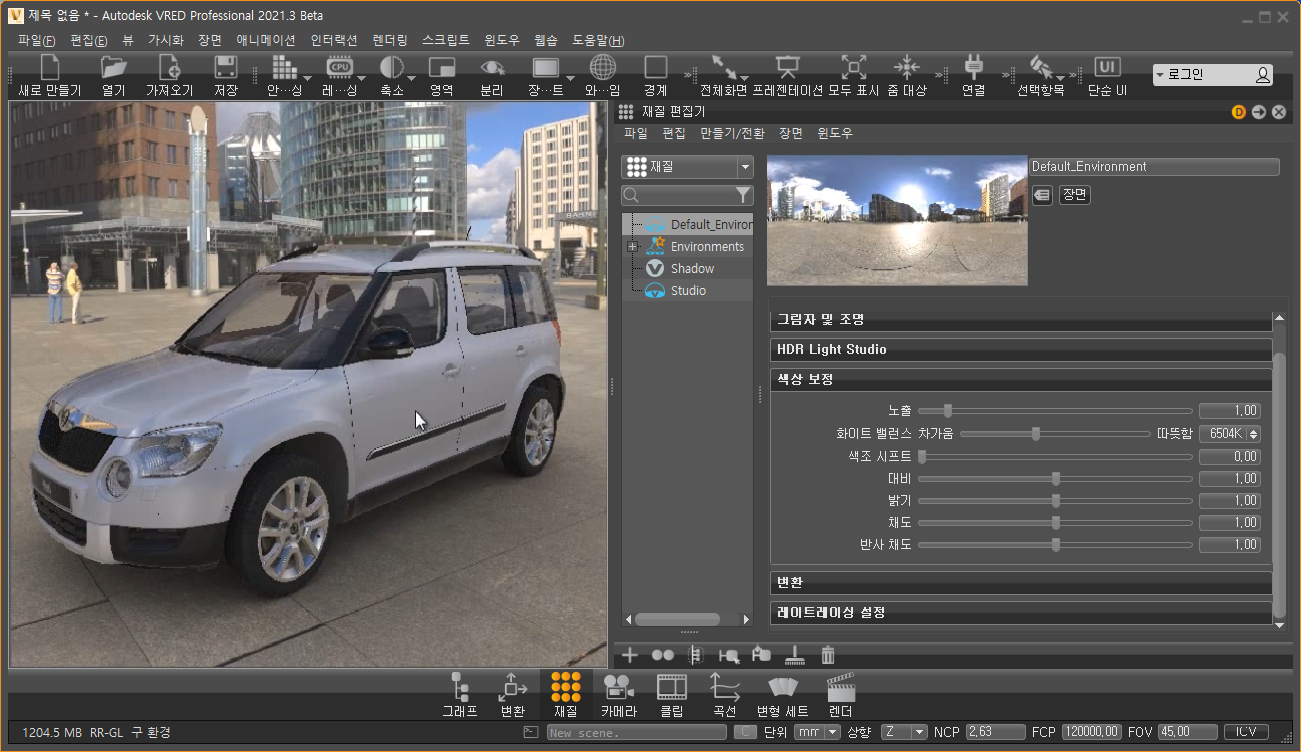Screen dimensions: 1301x752
Task: Open the 애니메이션 main menu
Action: 266,41
